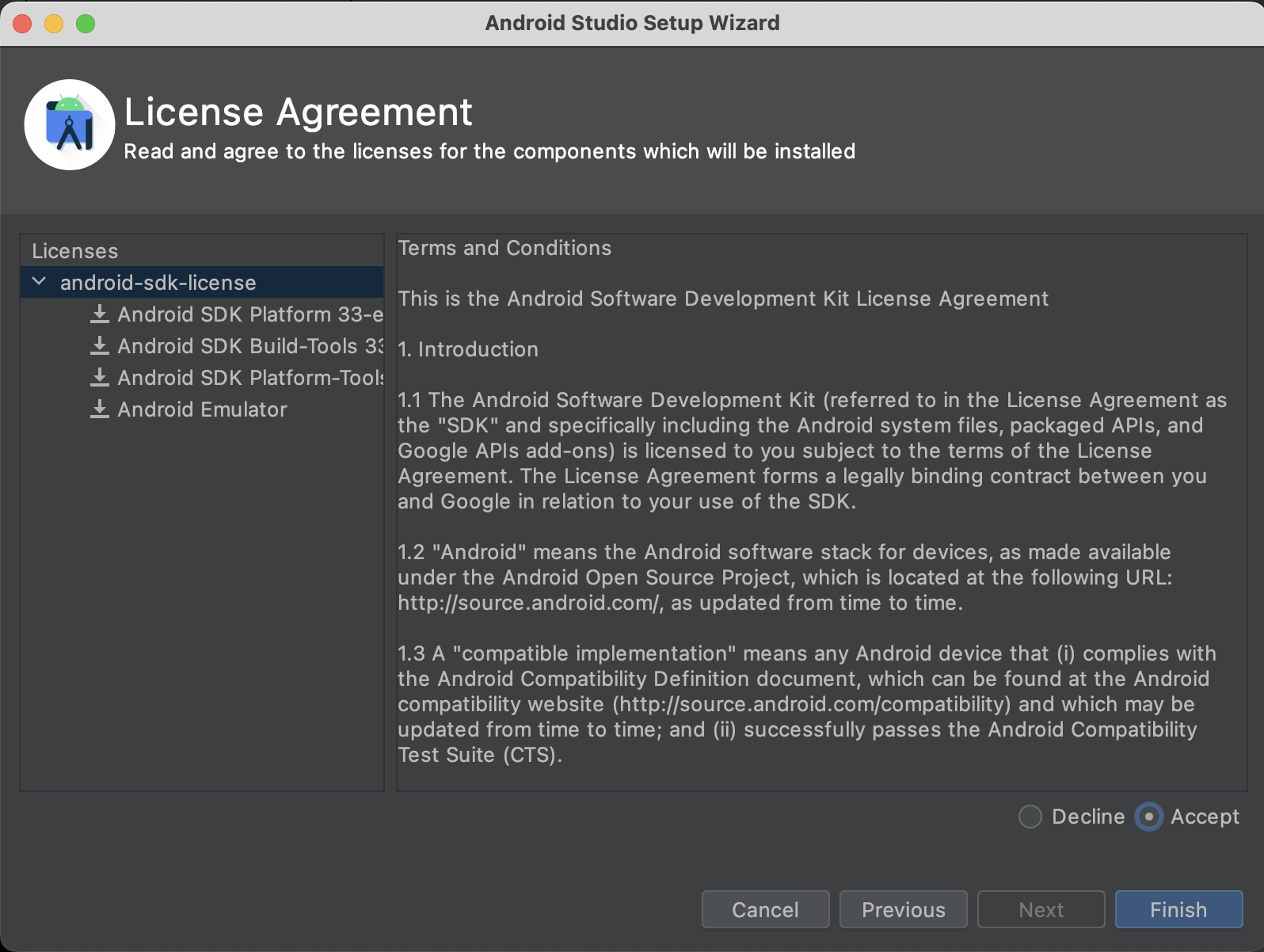Viewport: 1264px width, 952px height.
Task: Select the Android Emulator tree entry
Action: (x=202, y=409)
